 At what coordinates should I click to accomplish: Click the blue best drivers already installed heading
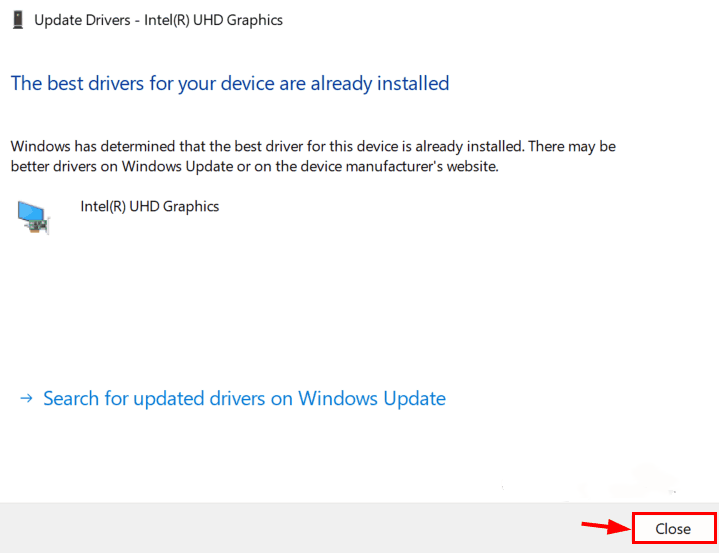click(230, 83)
